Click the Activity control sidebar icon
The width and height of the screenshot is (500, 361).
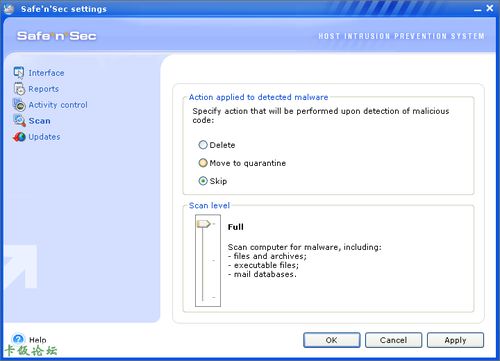point(19,105)
